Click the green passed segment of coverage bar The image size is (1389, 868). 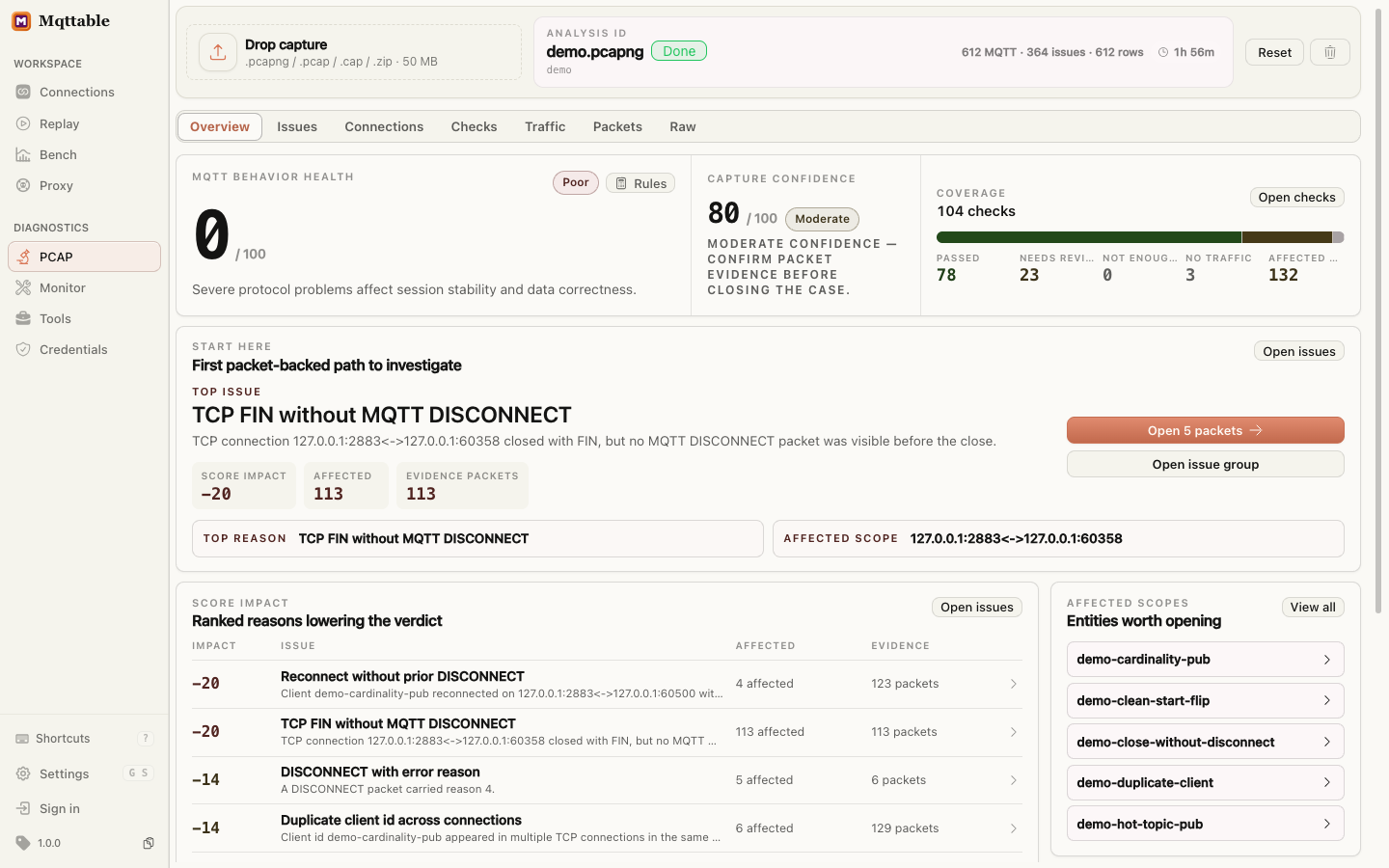pos(1089,237)
